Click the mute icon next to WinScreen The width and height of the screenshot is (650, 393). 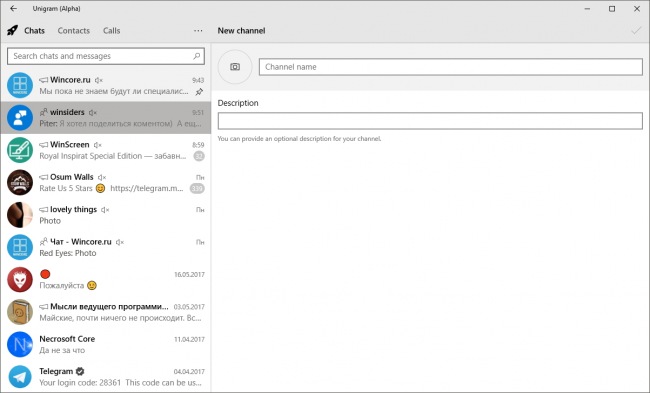click(x=97, y=145)
